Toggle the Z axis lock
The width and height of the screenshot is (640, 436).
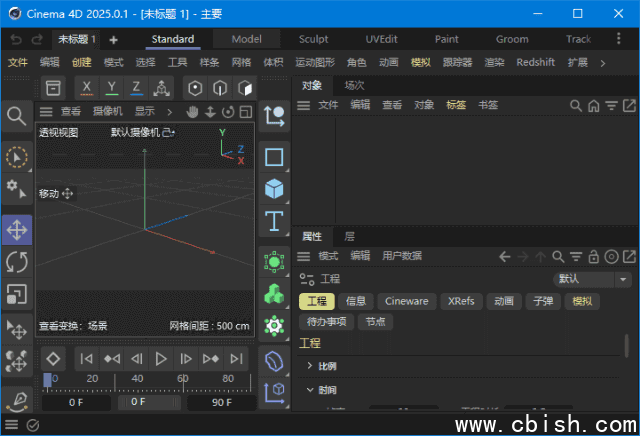(137, 88)
